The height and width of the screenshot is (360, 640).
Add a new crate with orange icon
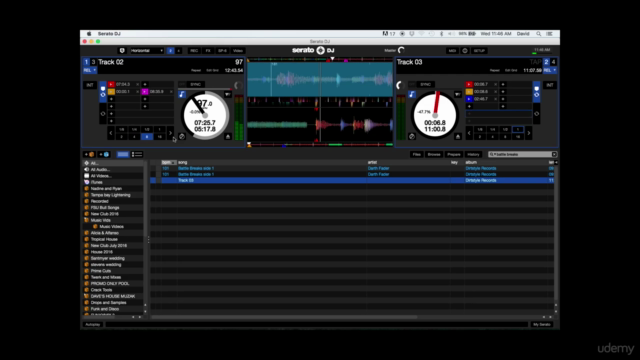tap(89, 154)
